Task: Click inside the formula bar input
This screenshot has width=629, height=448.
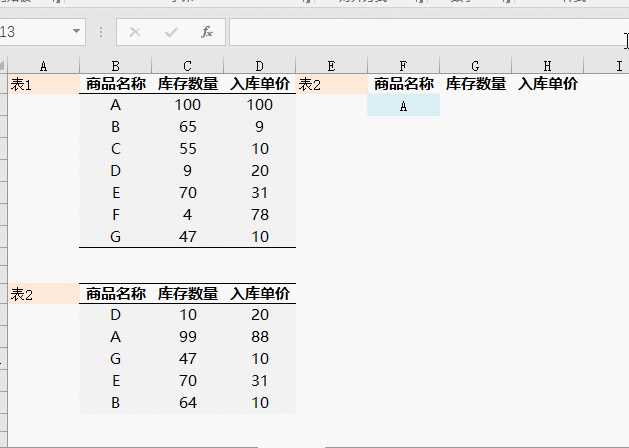Action: [420, 32]
